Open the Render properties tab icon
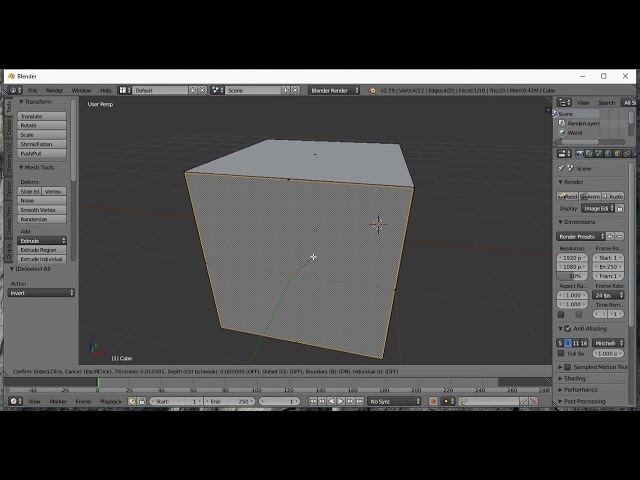This screenshot has width=640, height=480. [580, 153]
